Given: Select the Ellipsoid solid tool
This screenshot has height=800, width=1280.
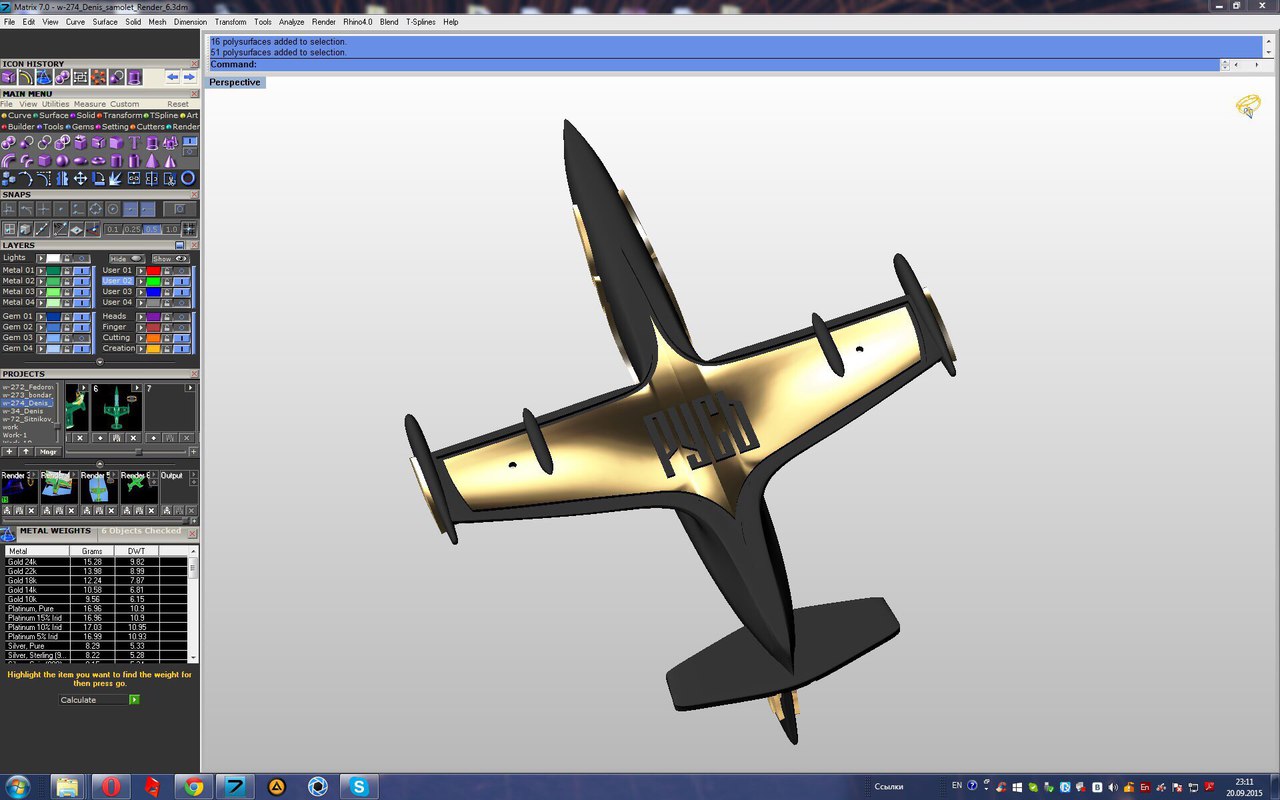Looking at the screenshot, I should (80, 161).
